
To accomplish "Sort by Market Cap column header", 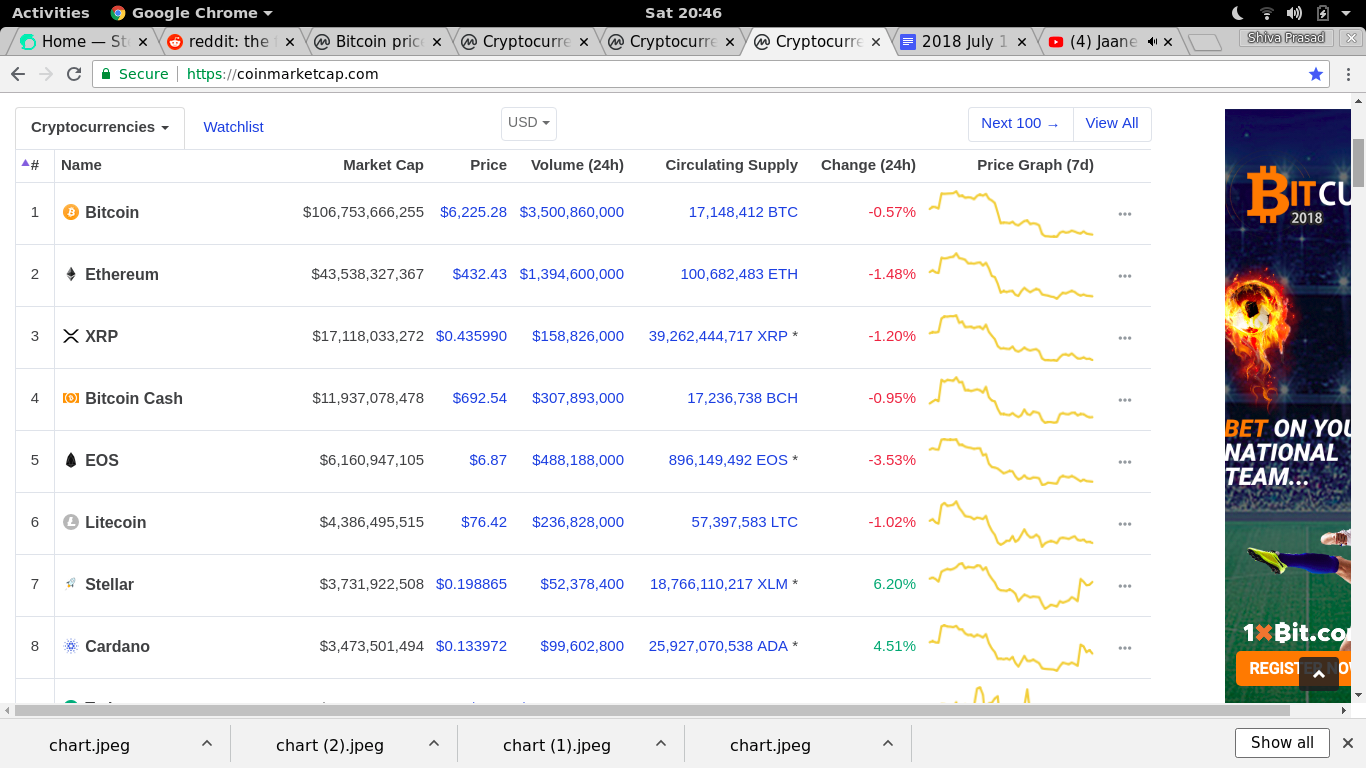I will pyautogui.click(x=383, y=165).
